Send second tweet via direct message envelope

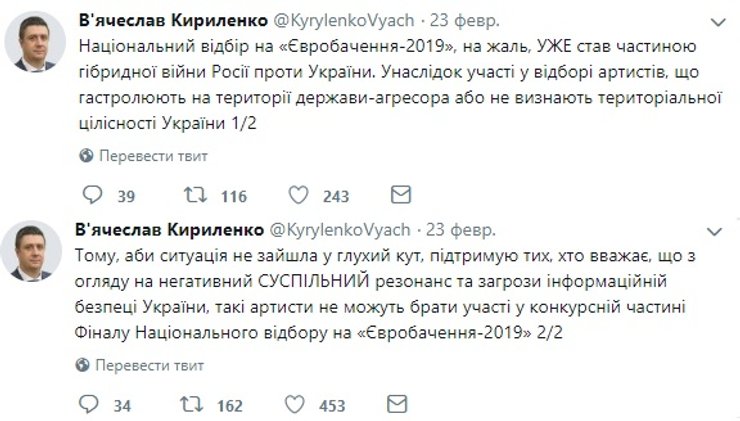400,405
